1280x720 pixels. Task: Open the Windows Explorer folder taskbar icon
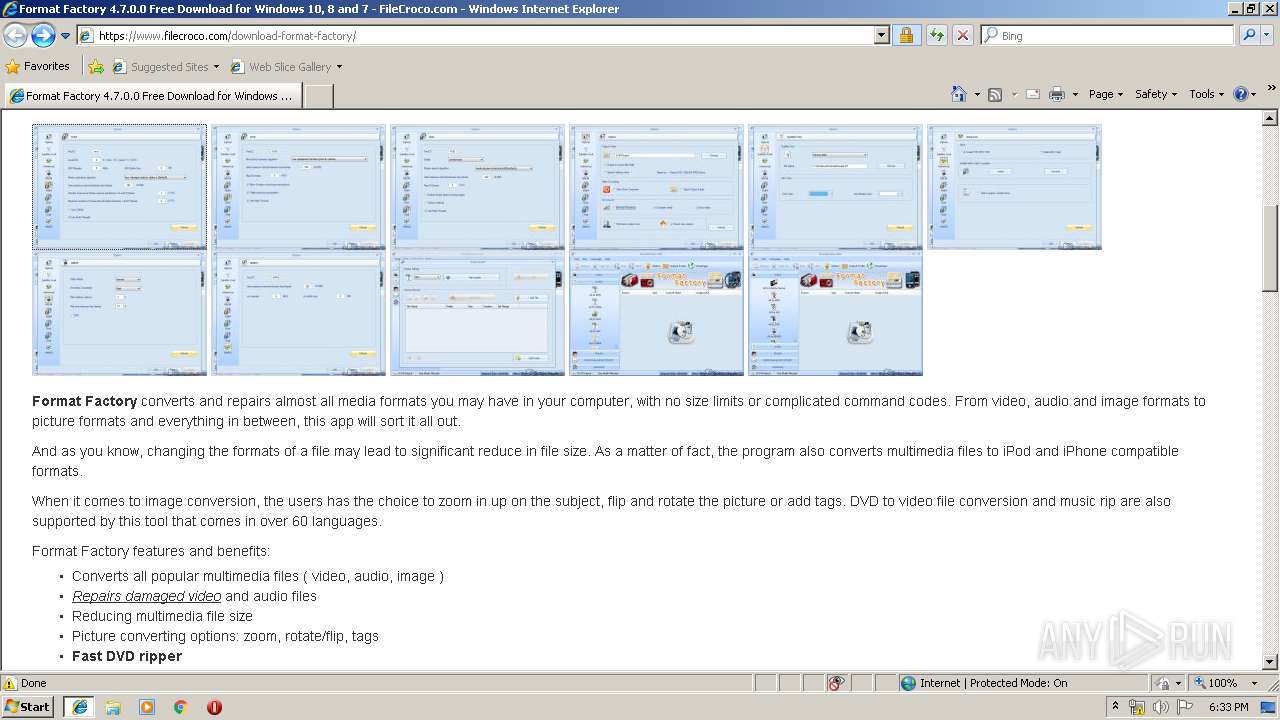coord(113,706)
